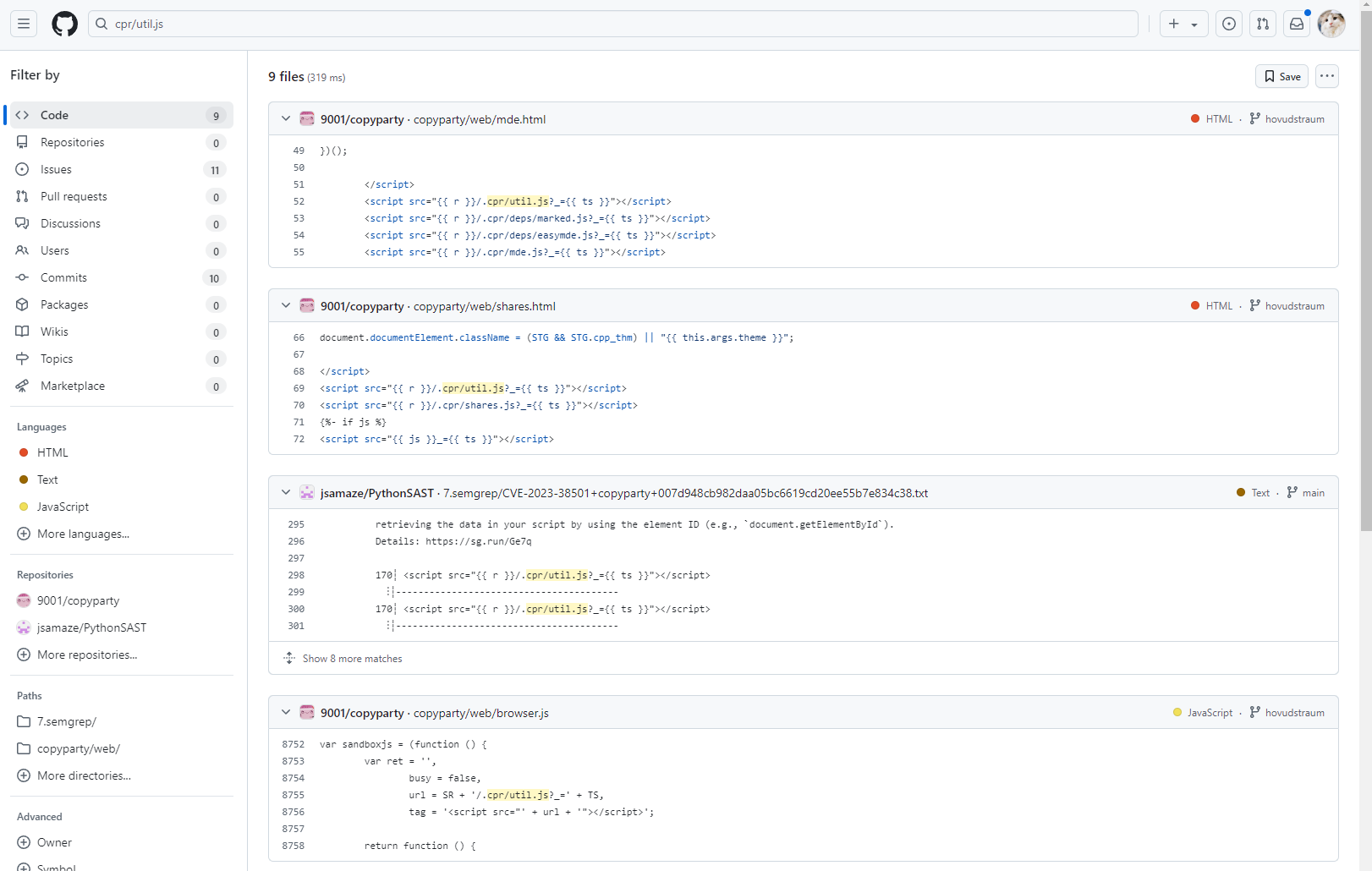Collapse the shares.html result card
This screenshot has height=871, width=1372.
(x=286, y=305)
